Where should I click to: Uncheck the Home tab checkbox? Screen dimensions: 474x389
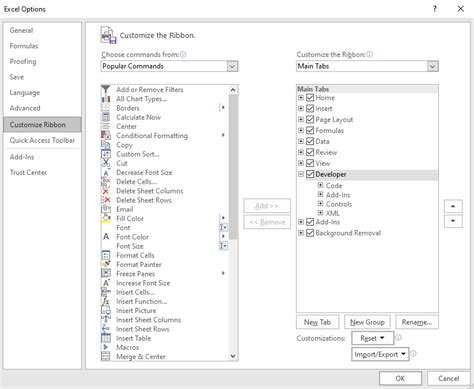pyautogui.click(x=310, y=98)
